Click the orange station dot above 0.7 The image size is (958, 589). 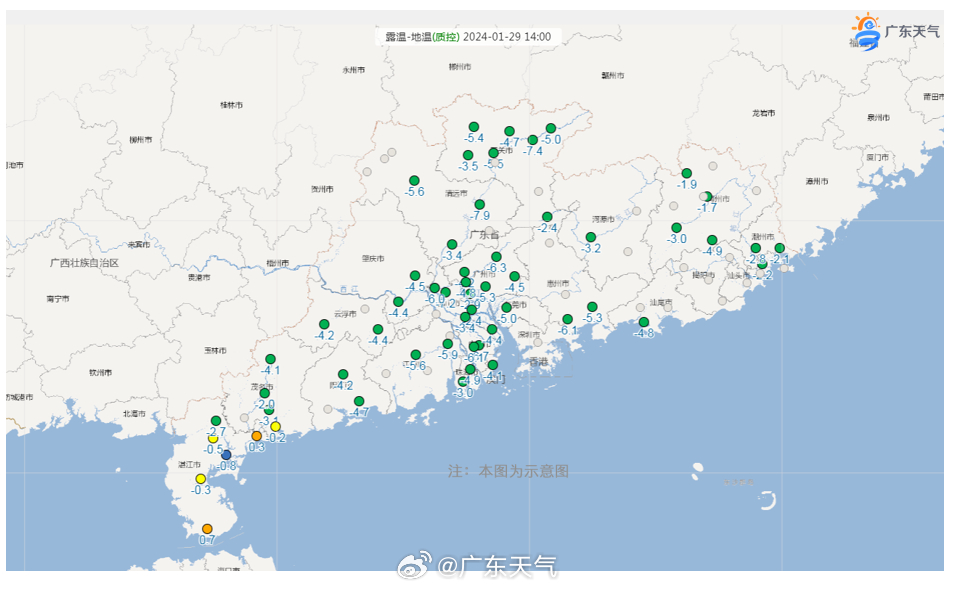(x=207, y=529)
